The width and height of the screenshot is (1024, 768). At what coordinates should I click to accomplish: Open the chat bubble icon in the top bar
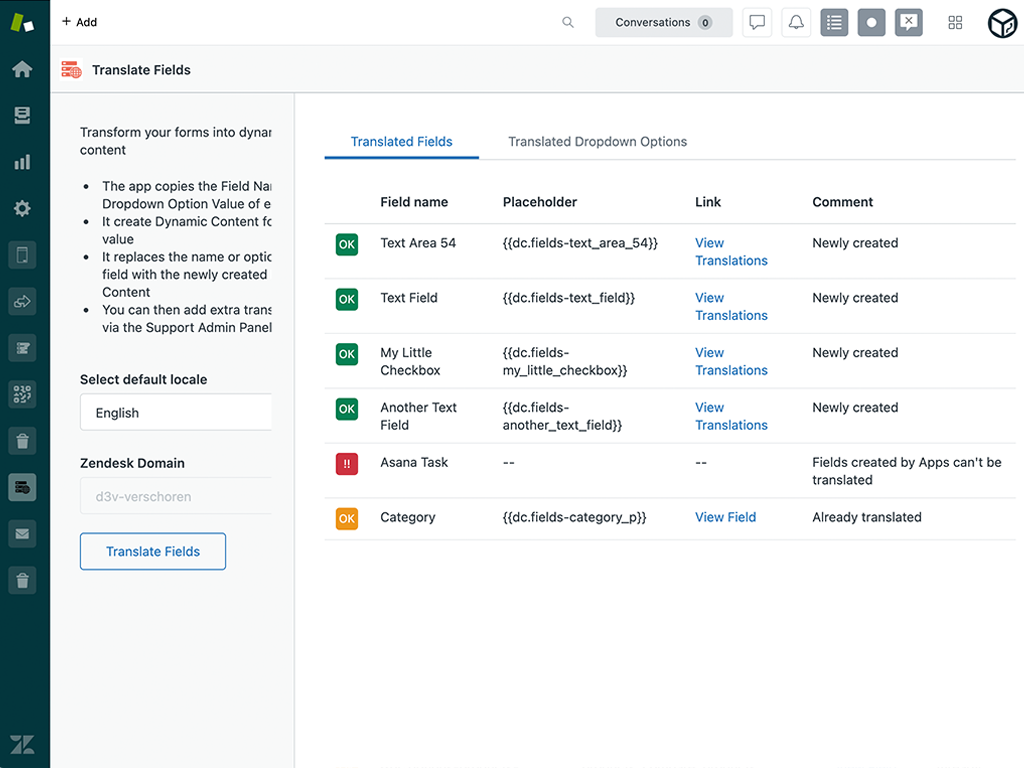click(757, 22)
